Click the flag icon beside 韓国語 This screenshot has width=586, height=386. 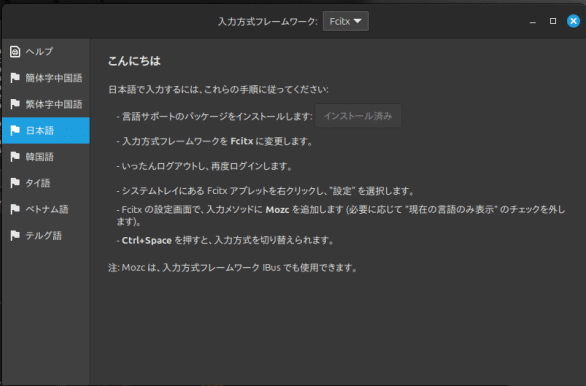point(15,157)
